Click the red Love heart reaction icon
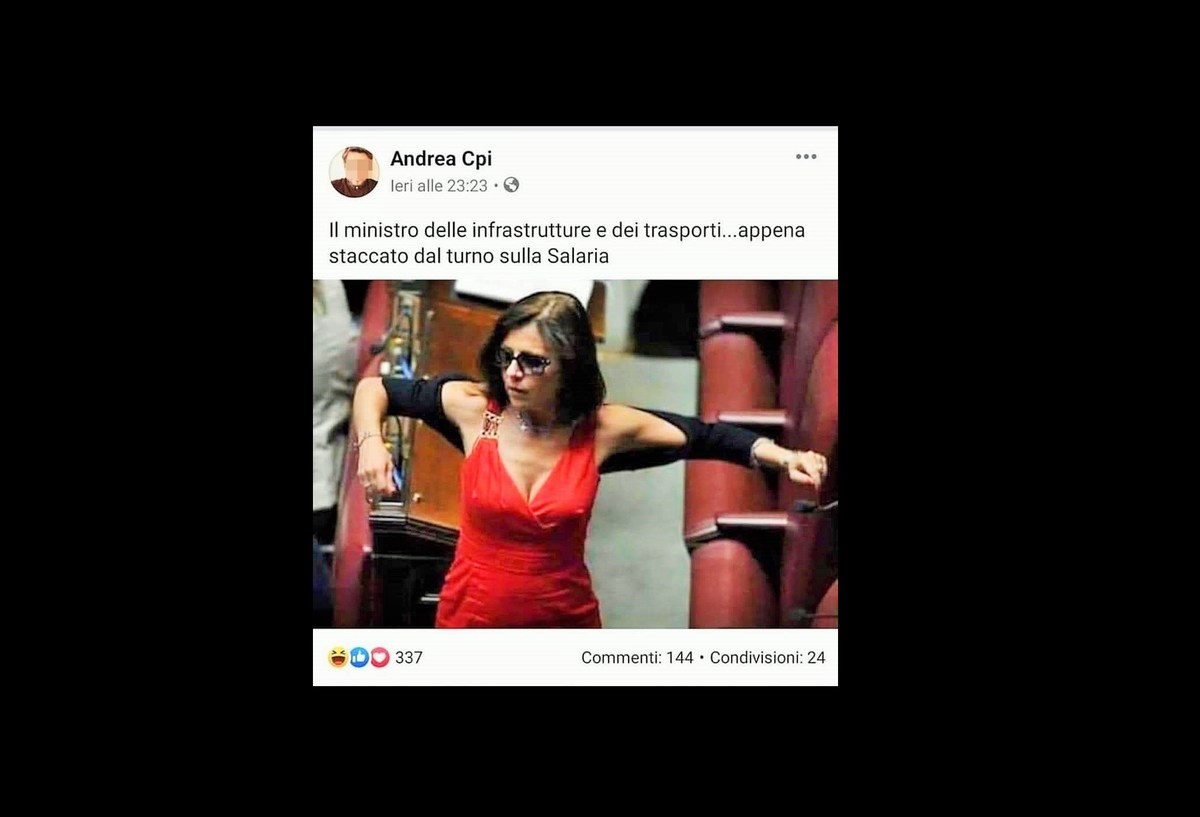 point(380,657)
